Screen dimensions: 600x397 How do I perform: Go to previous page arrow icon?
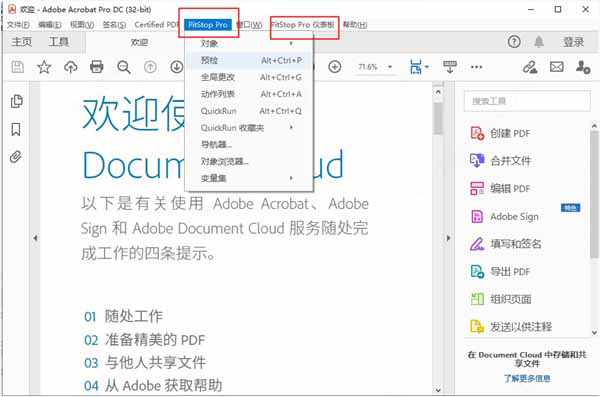click(x=150, y=67)
